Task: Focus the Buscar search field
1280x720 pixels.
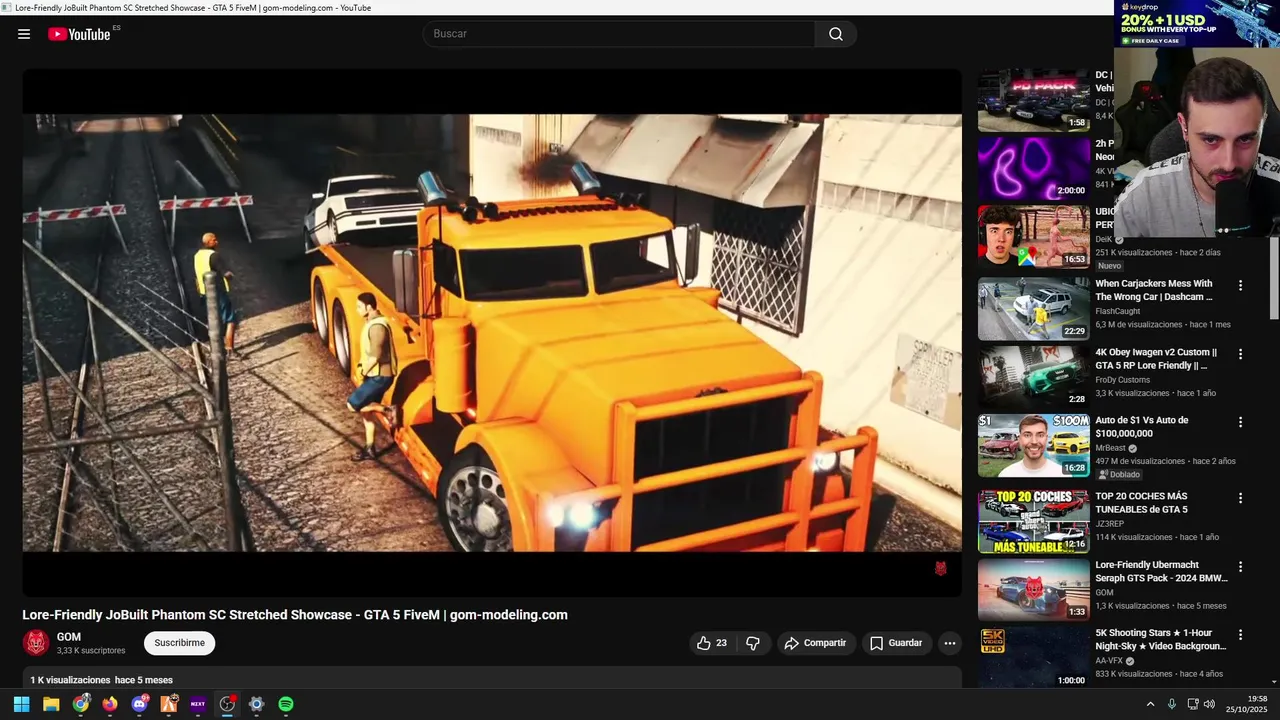Action: 619,34
